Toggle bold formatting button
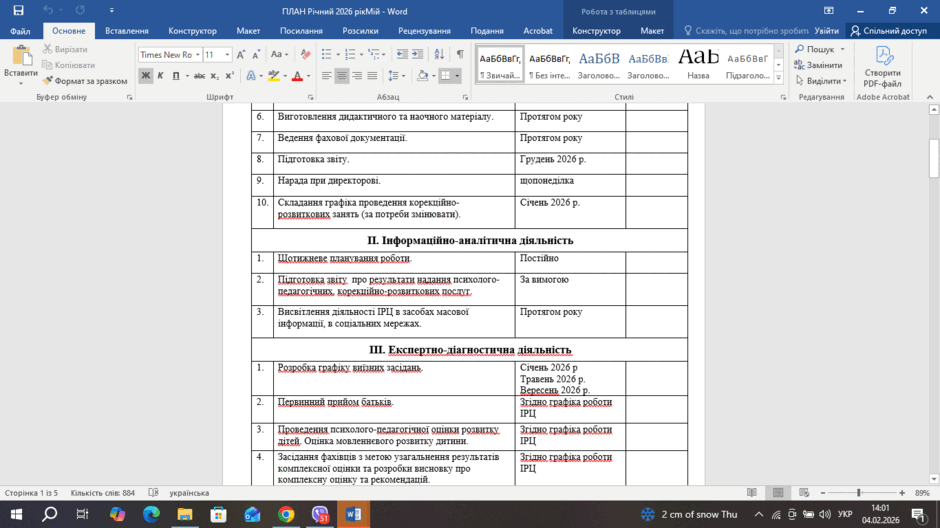 pyautogui.click(x=145, y=76)
